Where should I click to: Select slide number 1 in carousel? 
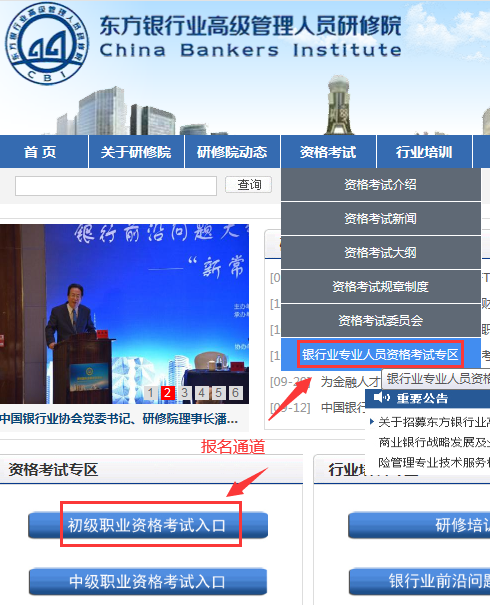click(x=150, y=393)
